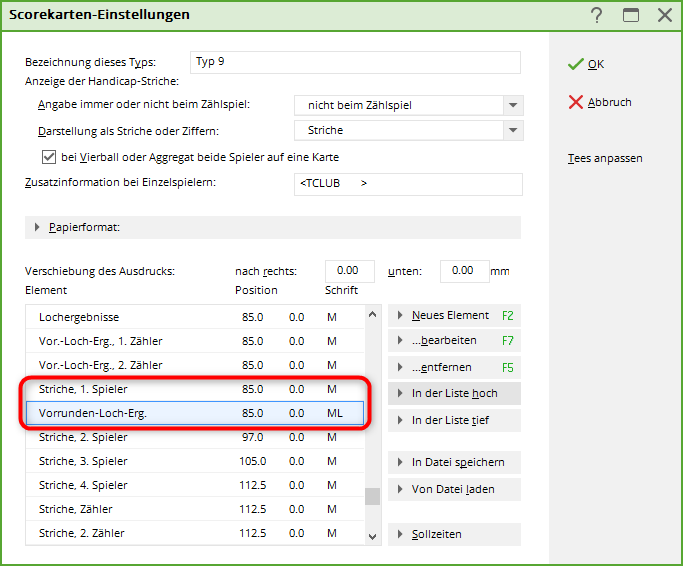
Task: Expand the Papierformat section
Action: (38, 228)
